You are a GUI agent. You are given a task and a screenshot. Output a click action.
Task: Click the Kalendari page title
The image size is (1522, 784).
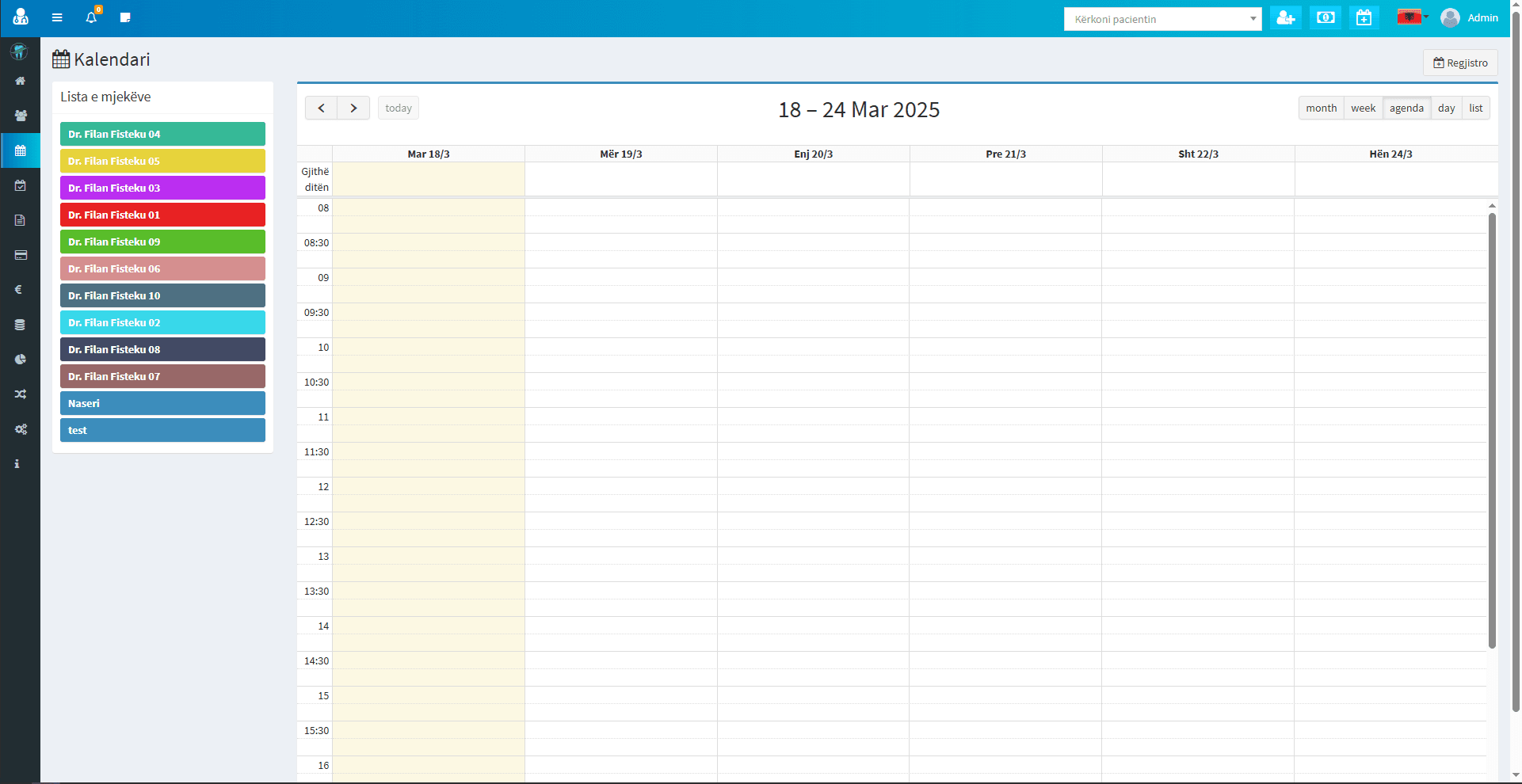click(x=112, y=59)
